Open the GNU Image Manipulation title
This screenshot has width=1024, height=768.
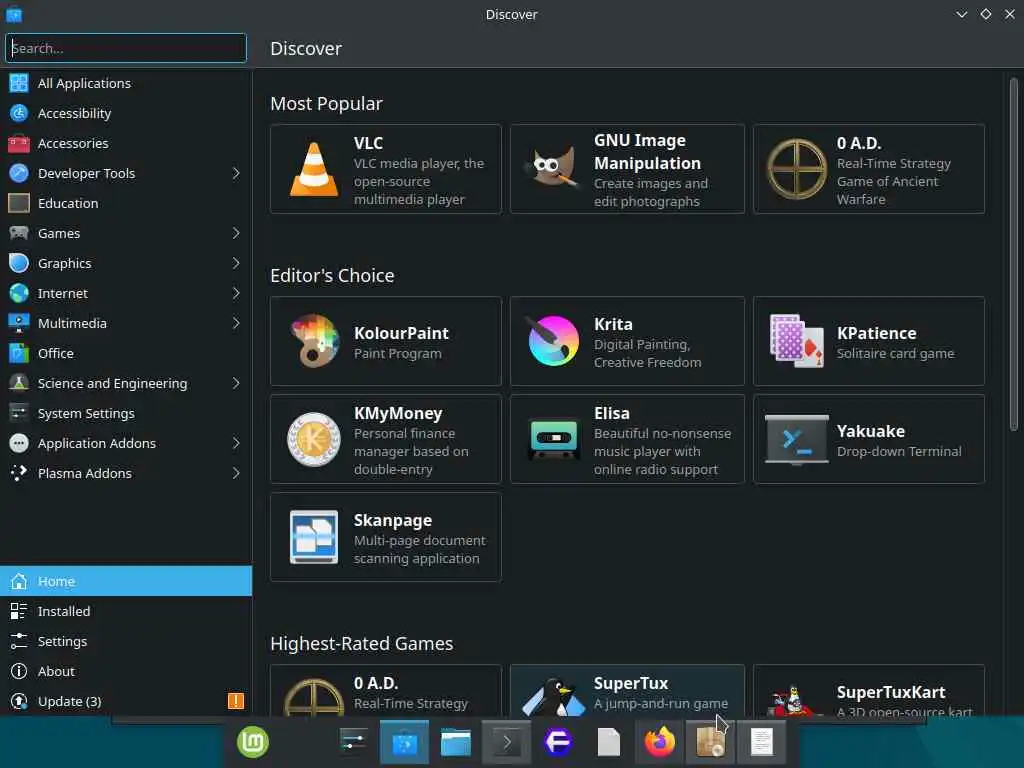click(647, 152)
